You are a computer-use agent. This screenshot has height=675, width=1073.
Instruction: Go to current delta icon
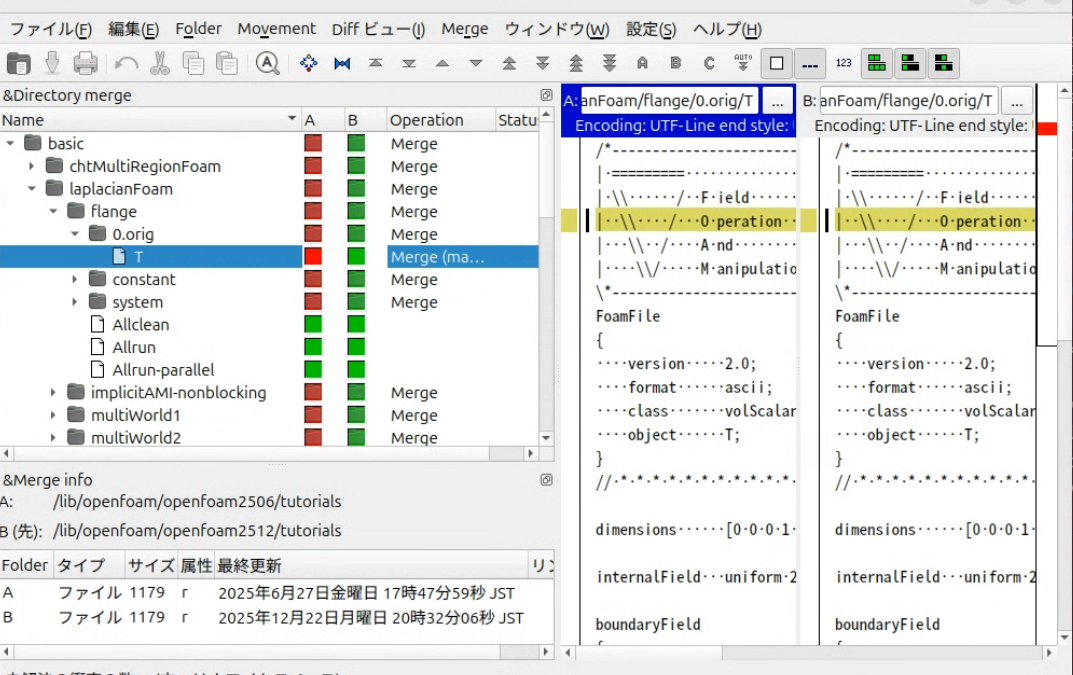[x=309, y=64]
